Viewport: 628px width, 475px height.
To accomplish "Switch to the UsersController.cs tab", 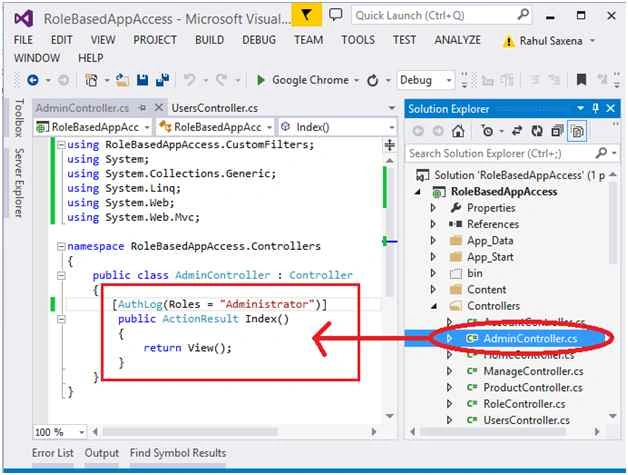I will click(x=215, y=108).
